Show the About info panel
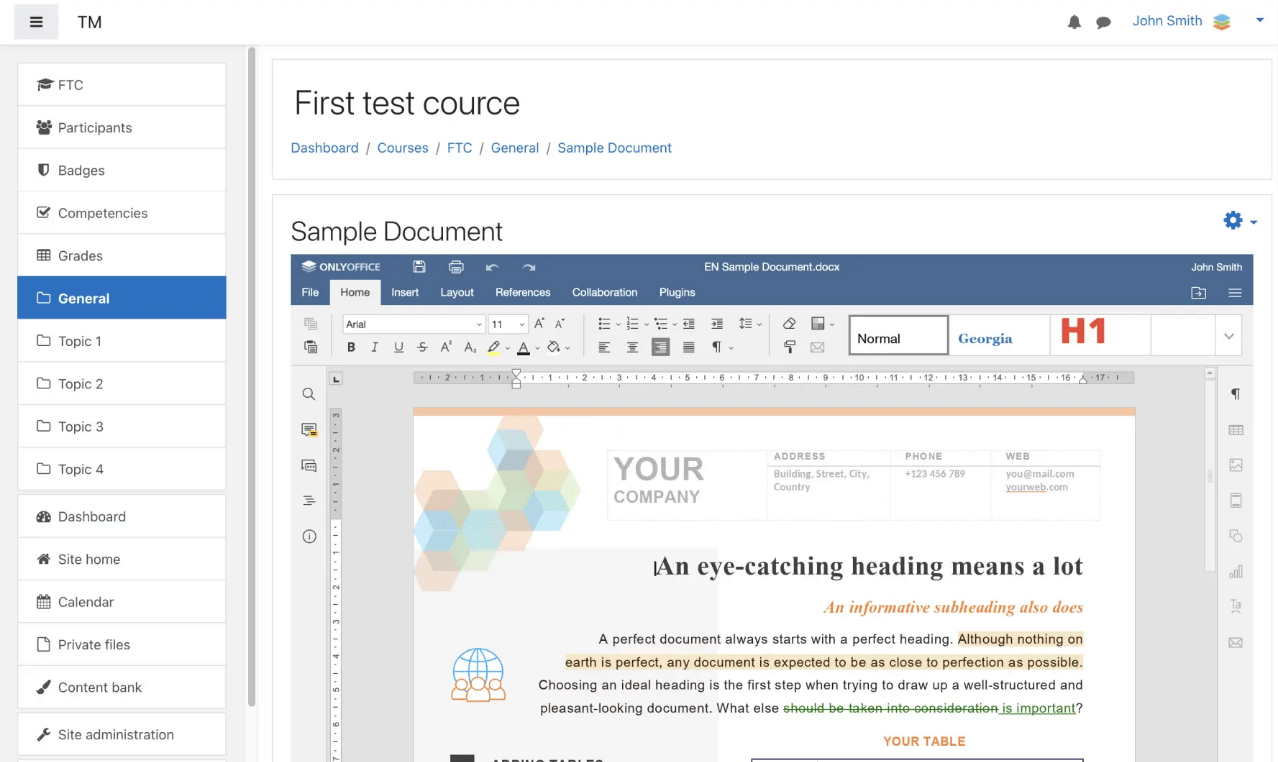The image size is (1278, 762). point(309,537)
